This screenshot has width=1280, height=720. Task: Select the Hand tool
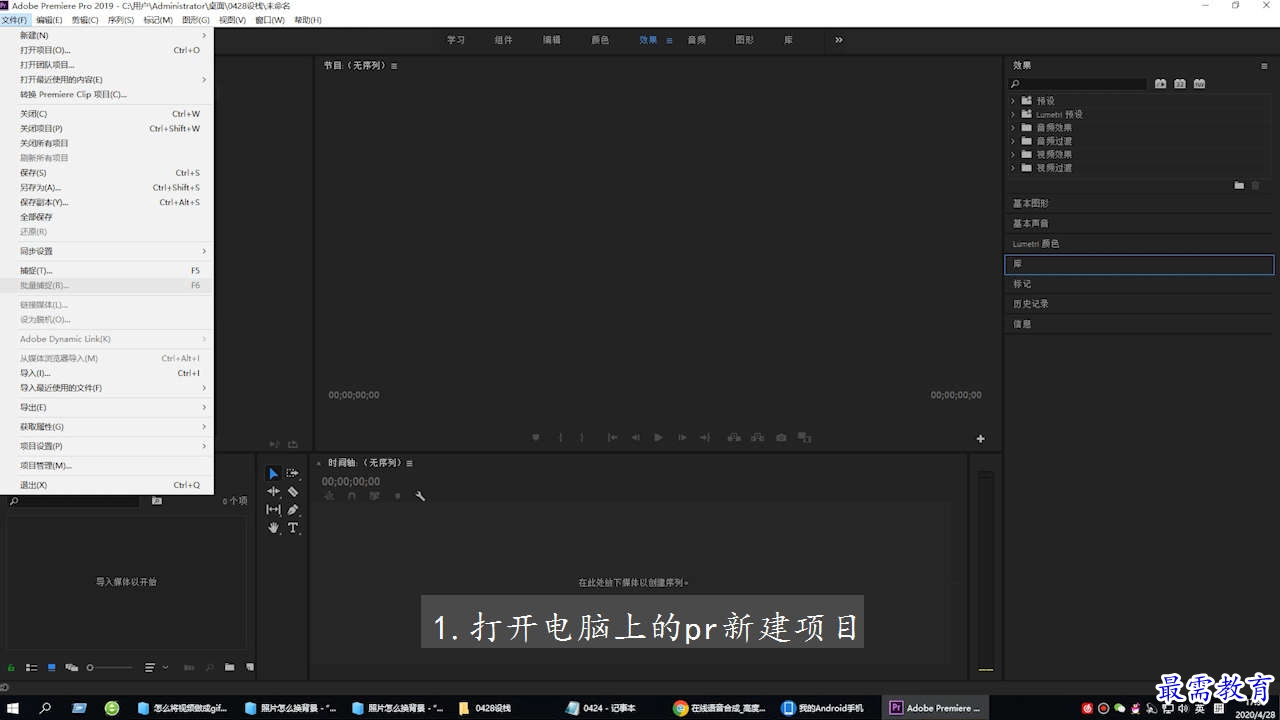pyautogui.click(x=274, y=528)
